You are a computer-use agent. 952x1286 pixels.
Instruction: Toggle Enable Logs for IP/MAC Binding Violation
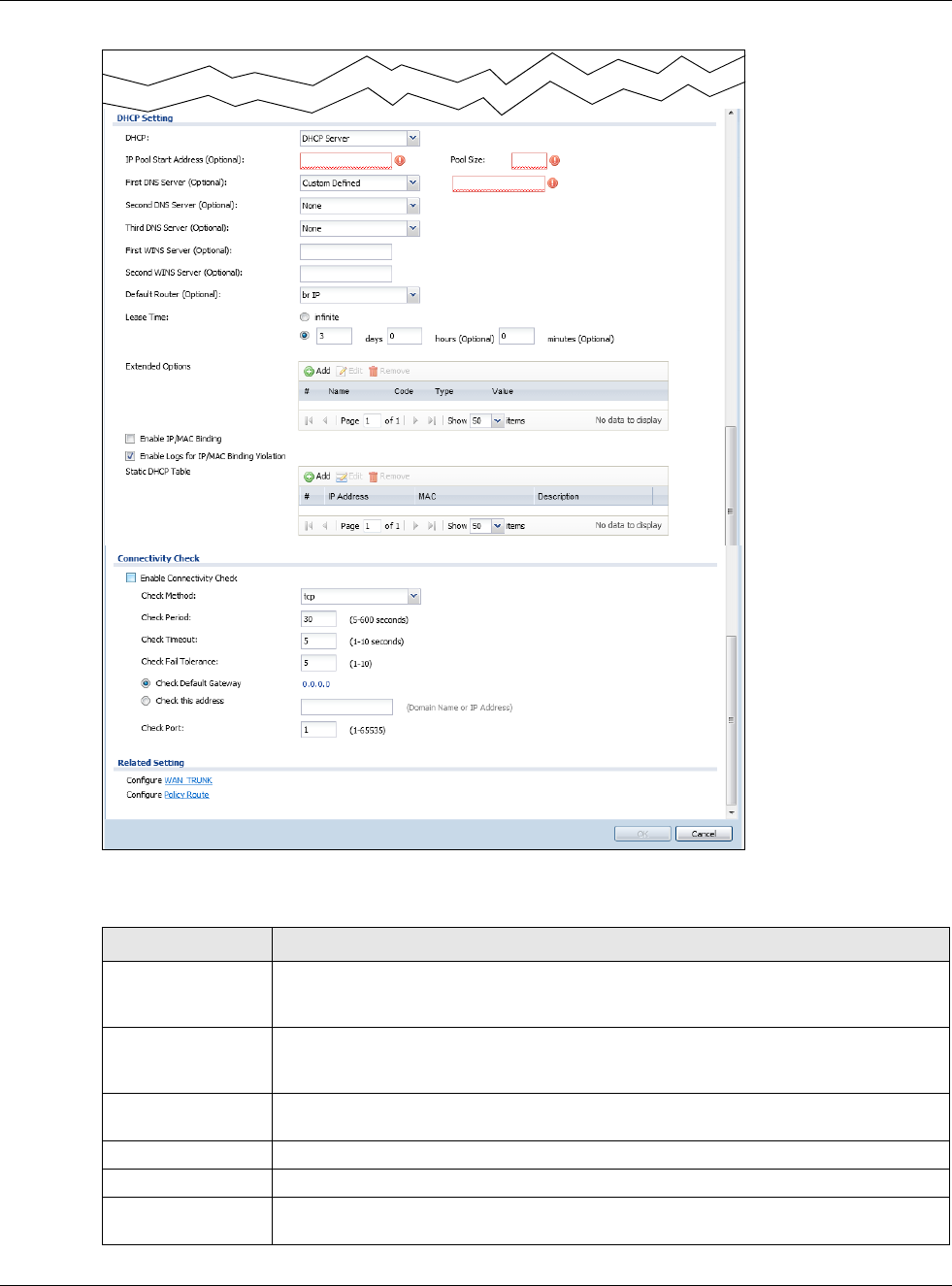pos(130,456)
